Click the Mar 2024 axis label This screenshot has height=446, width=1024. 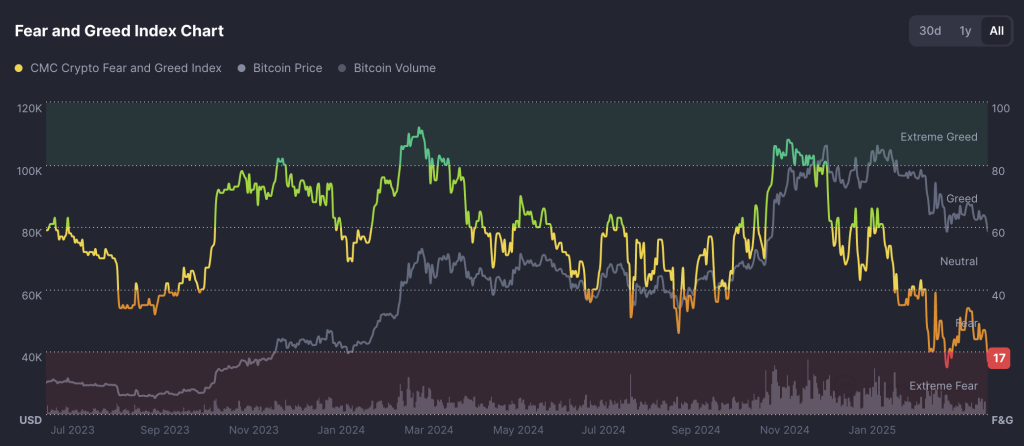click(429, 430)
